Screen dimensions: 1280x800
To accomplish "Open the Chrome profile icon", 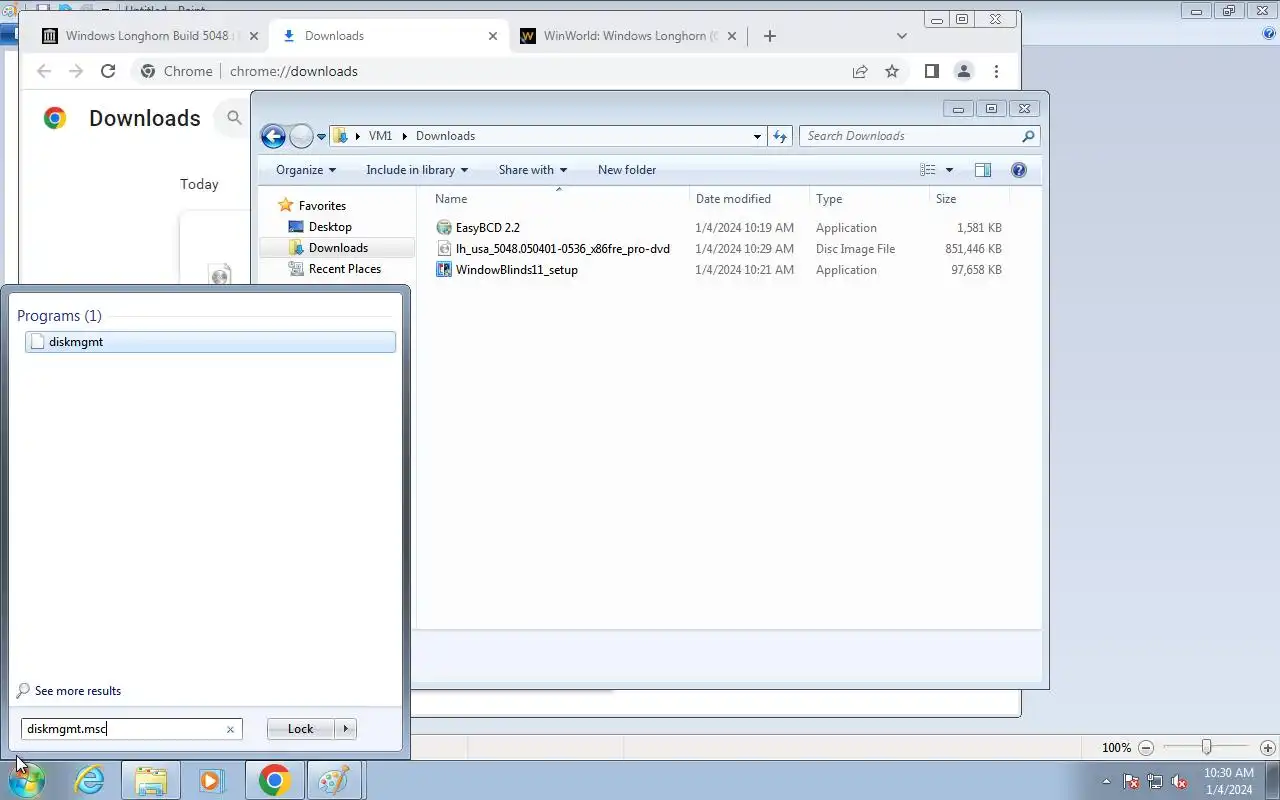I will (964, 71).
